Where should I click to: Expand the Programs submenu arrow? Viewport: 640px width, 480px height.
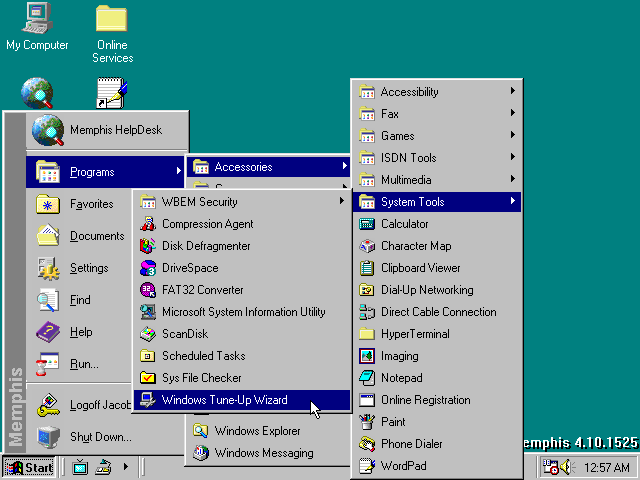coord(178,171)
